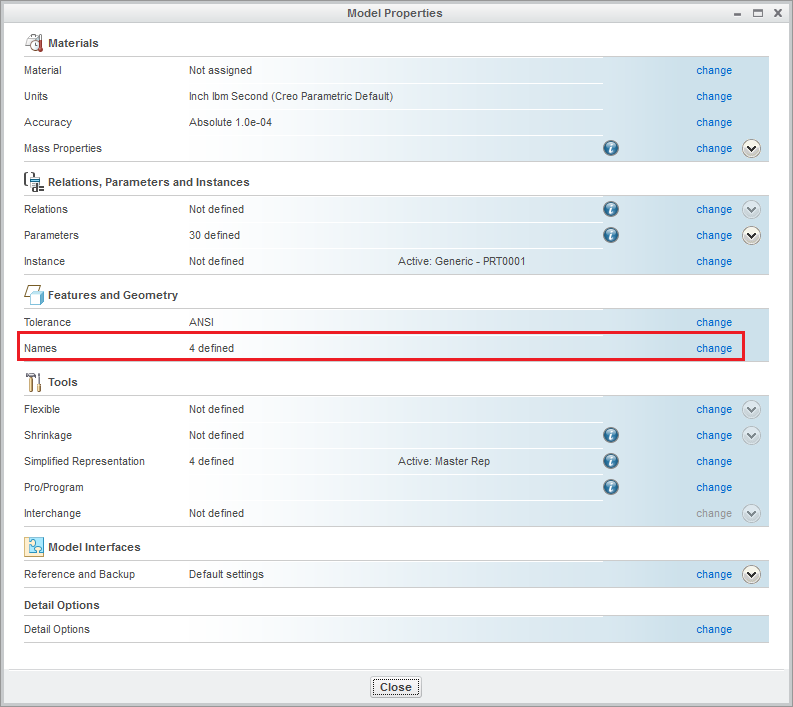This screenshot has height=707, width=793.
Task: Change the Shrinkage setting
Action: (714, 435)
